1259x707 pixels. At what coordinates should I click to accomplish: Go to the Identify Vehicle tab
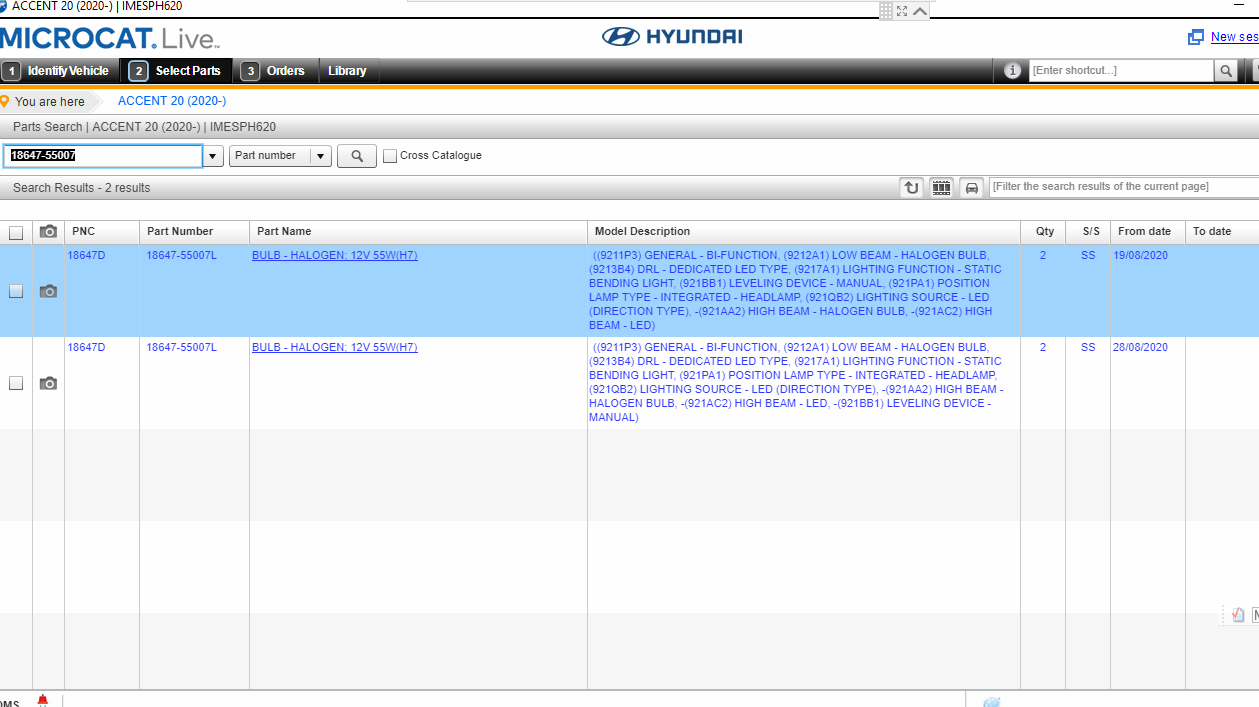click(59, 71)
